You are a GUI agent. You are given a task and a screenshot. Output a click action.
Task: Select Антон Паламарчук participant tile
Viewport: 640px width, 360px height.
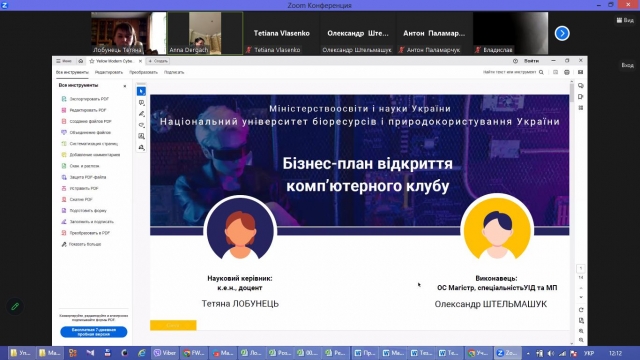[434, 33]
